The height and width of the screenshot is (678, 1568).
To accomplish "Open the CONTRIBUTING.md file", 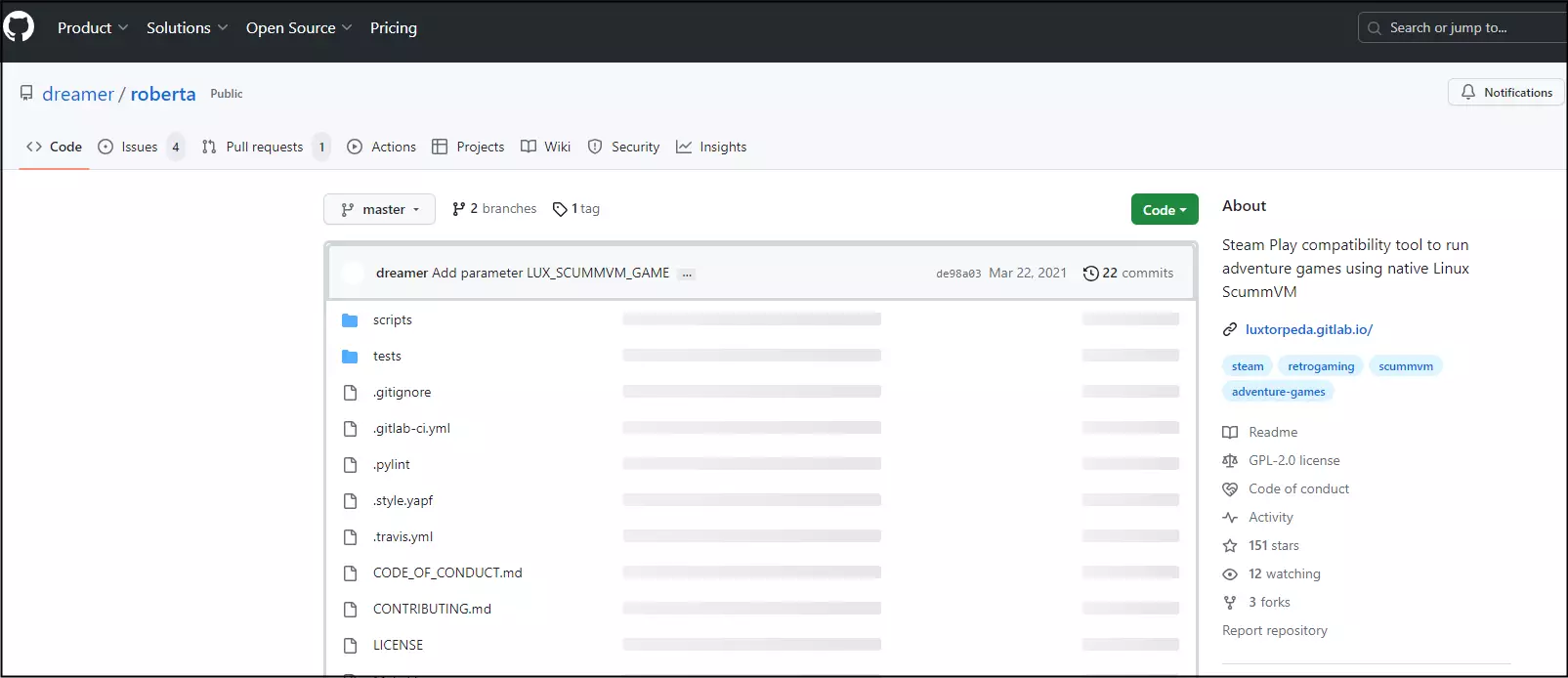I will click(x=432, y=609).
